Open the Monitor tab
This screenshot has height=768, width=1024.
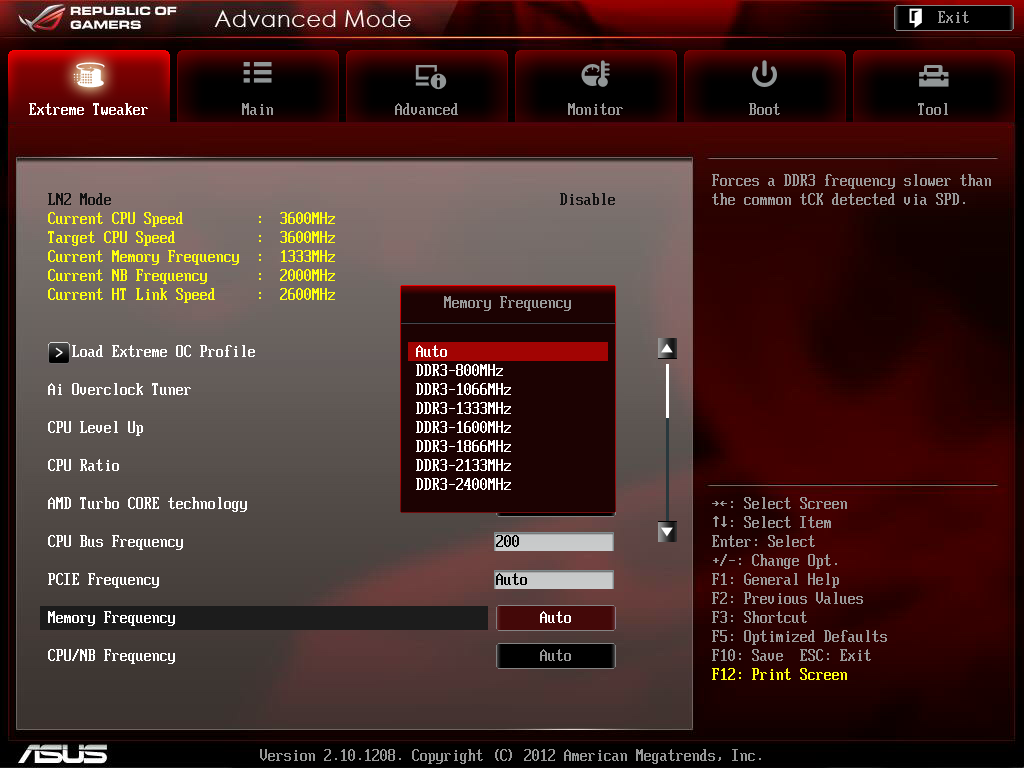596,86
